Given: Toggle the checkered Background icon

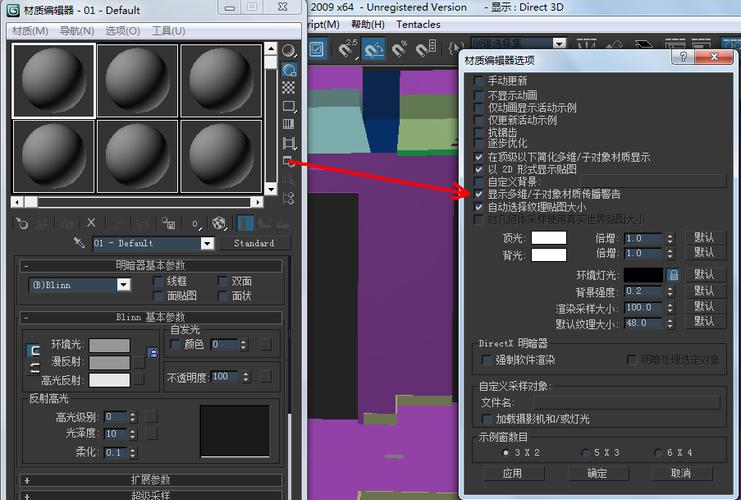Looking at the screenshot, I should [289, 87].
